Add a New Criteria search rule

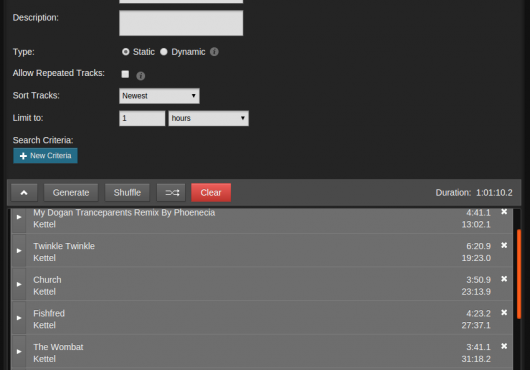[45, 156]
